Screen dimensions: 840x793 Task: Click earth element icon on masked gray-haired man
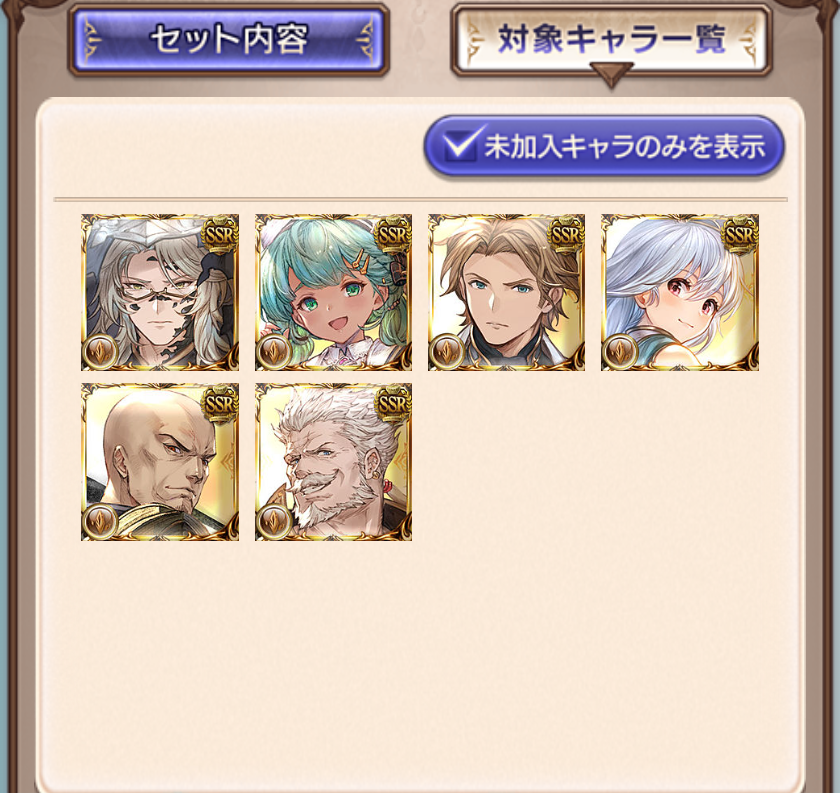pyautogui.click(x=100, y=352)
